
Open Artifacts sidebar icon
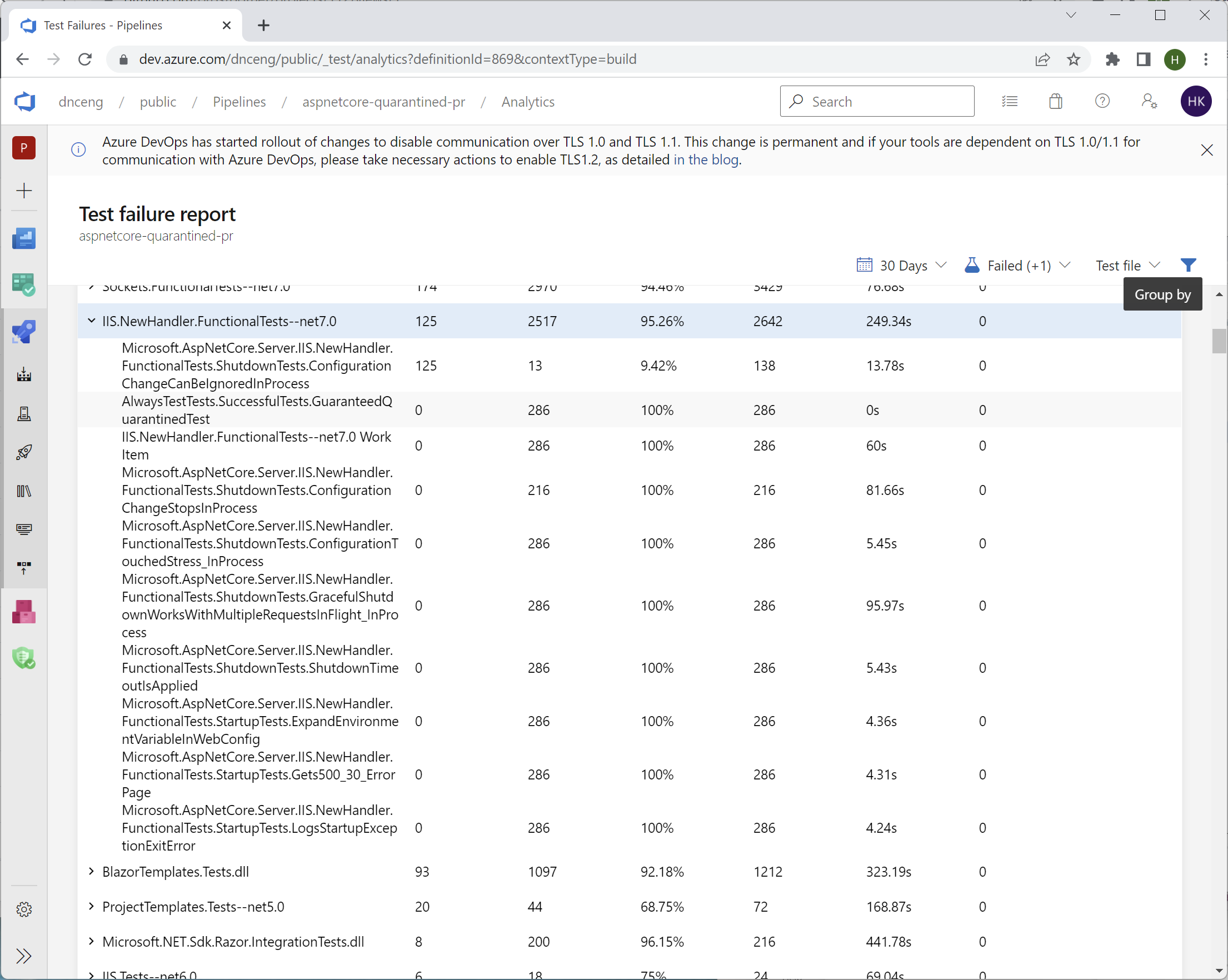[x=23, y=612]
